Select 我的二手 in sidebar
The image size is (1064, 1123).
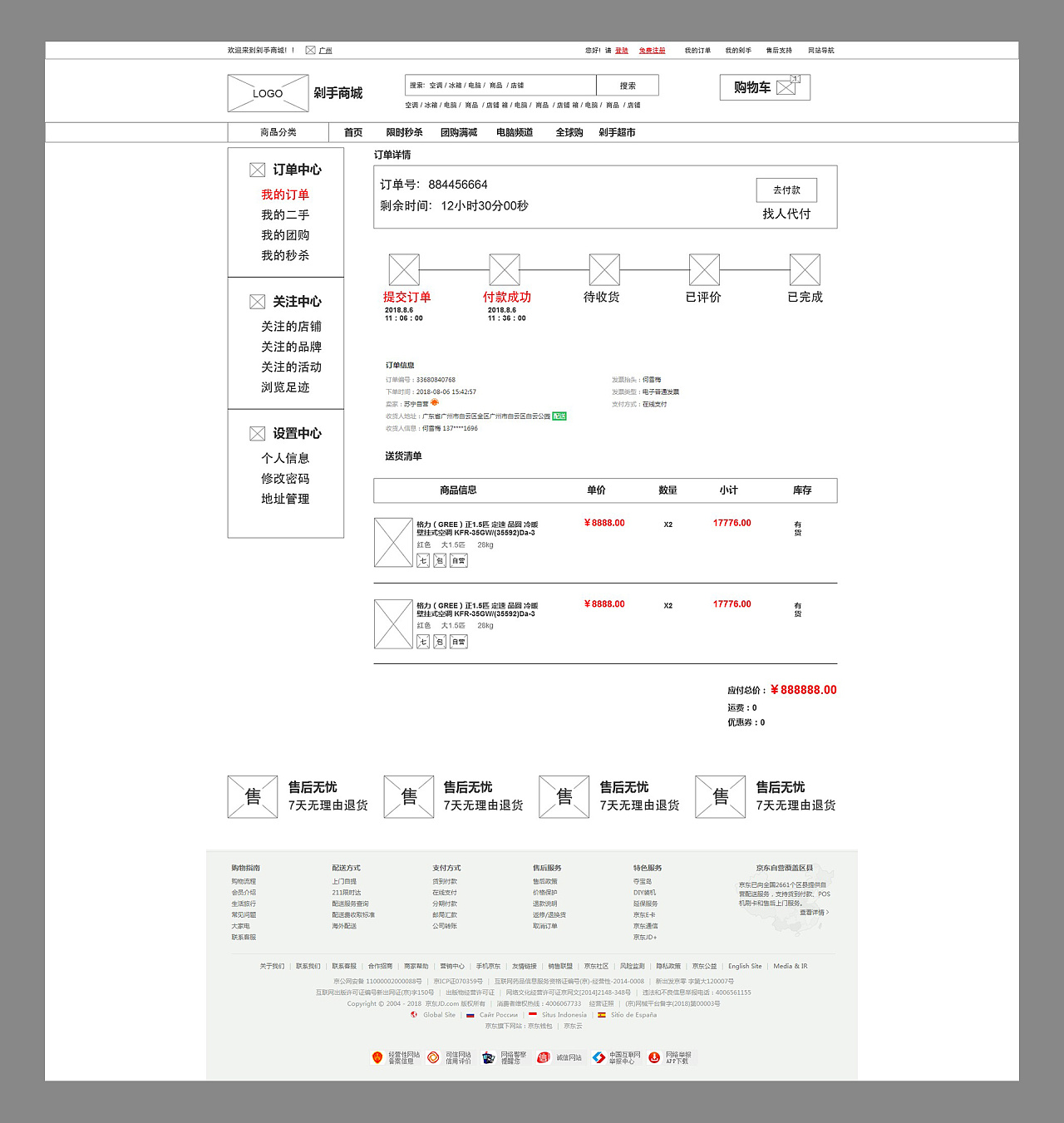pyautogui.click(x=285, y=214)
